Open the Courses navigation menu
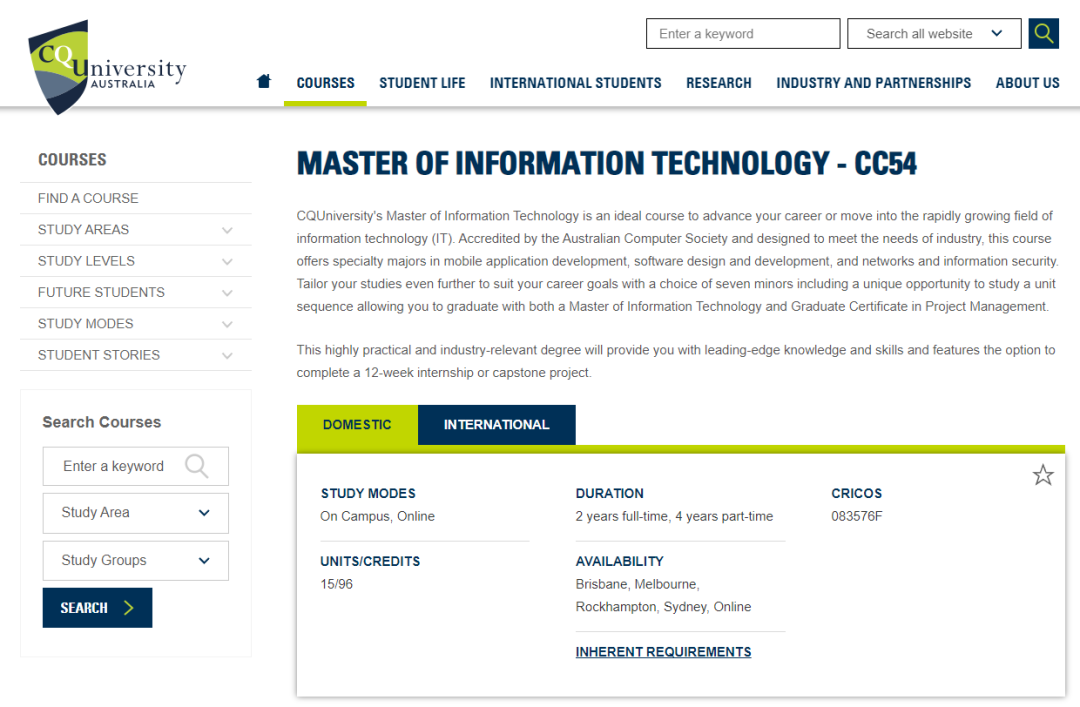The image size is (1080, 707). coord(325,83)
